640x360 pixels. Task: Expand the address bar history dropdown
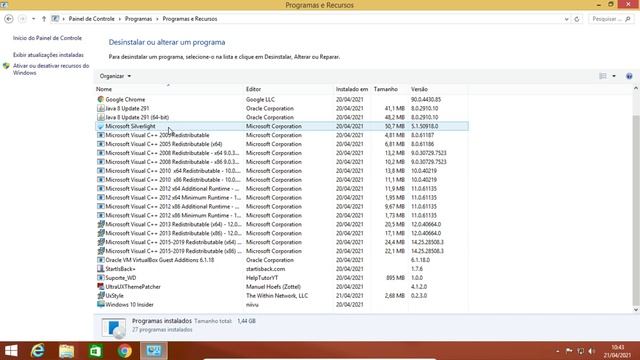click(x=567, y=19)
